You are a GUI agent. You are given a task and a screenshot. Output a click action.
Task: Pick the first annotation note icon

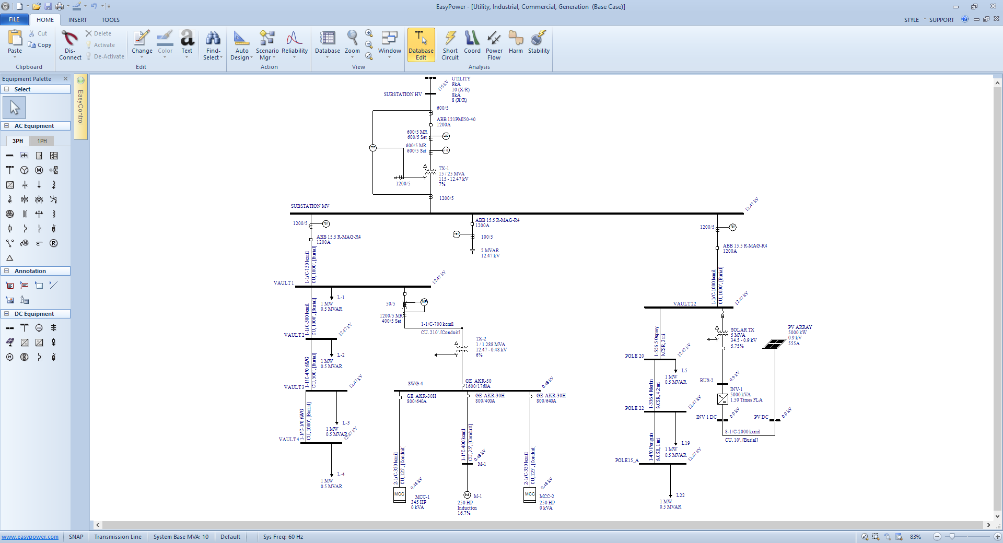click(10, 285)
